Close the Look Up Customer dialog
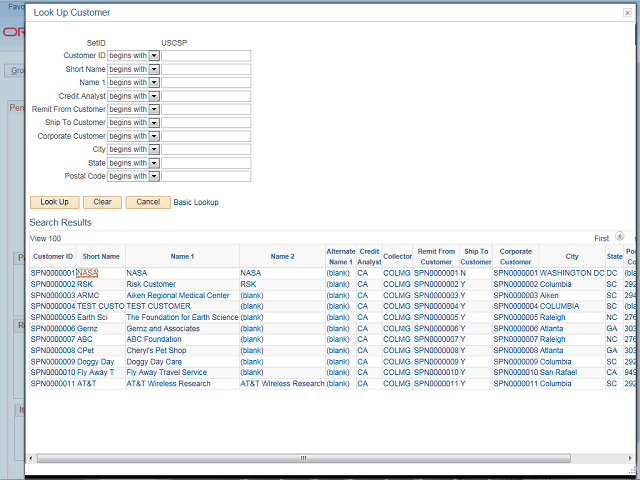The width and height of the screenshot is (640, 480). point(627,13)
